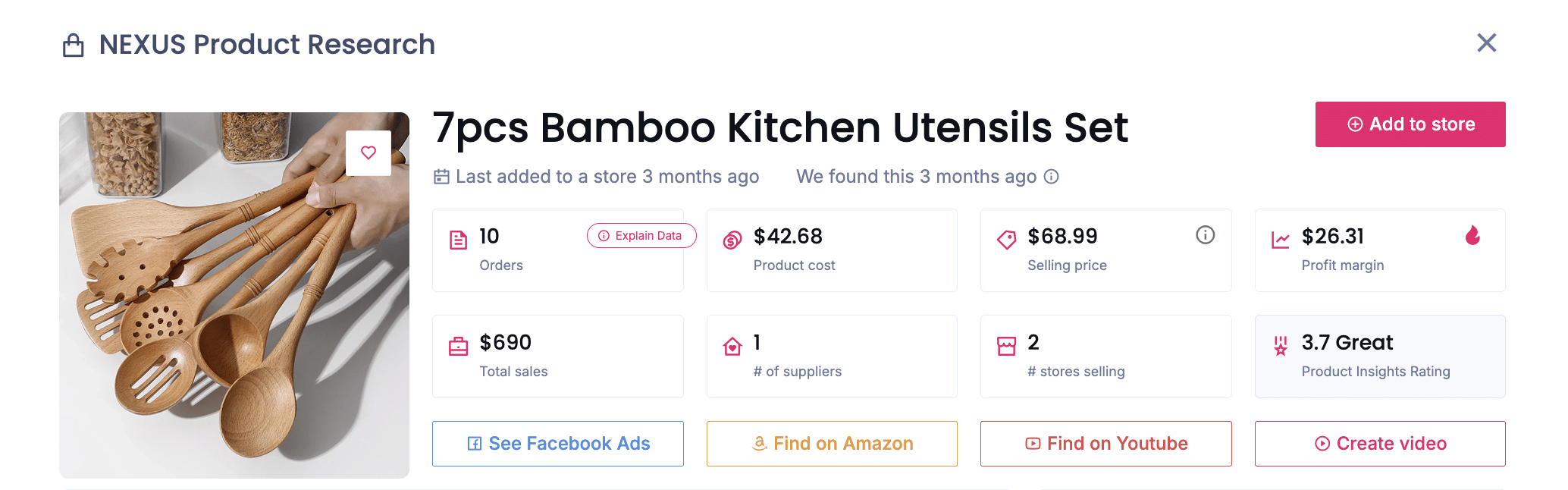Select the Youtube icon on Find on Youtube
The height and width of the screenshot is (490, 1568).
click(1033, 444)
